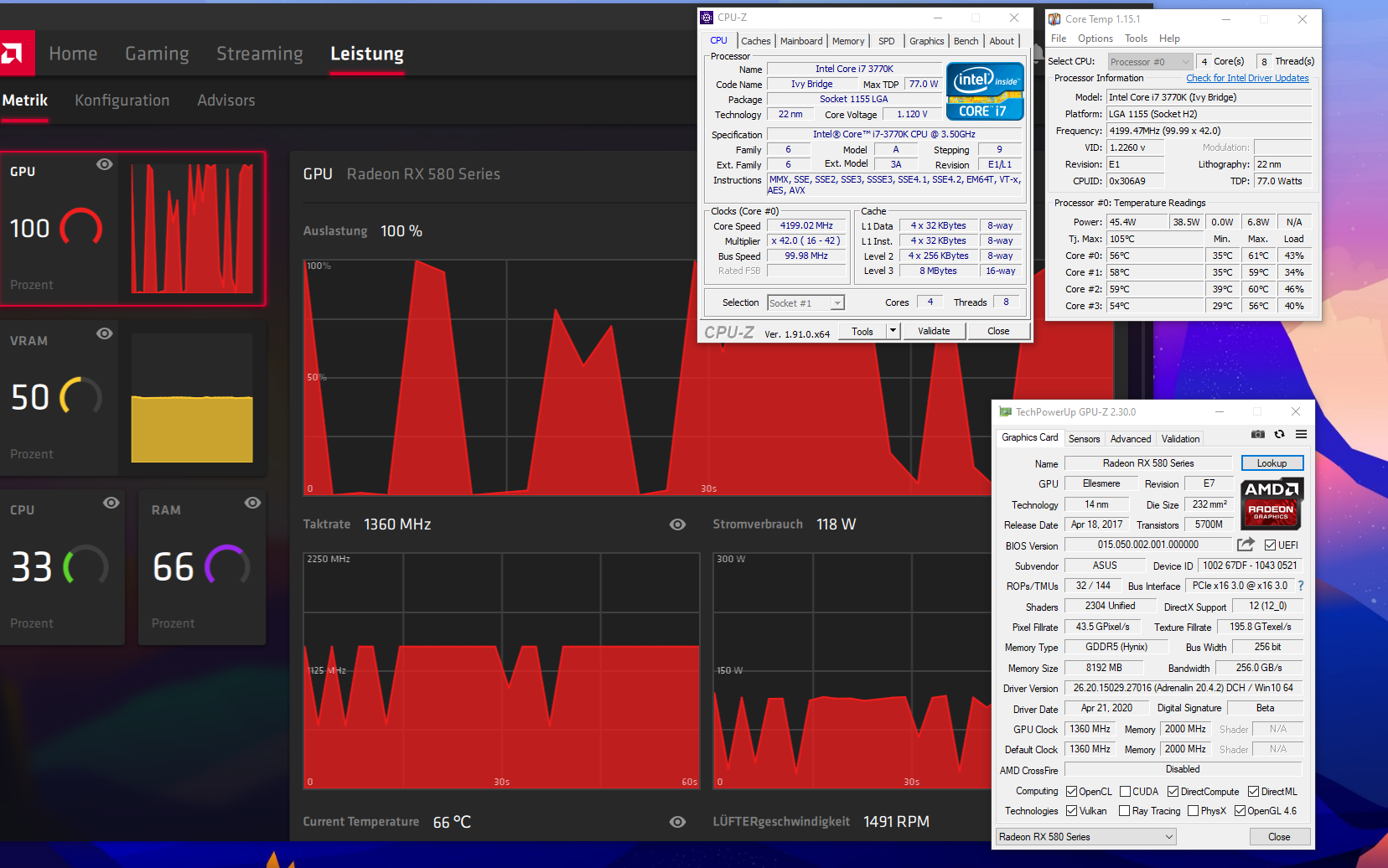Click the Tools button in CPU-Z
The width and height of the screenshot is (1388, 868).
(862, 331)
